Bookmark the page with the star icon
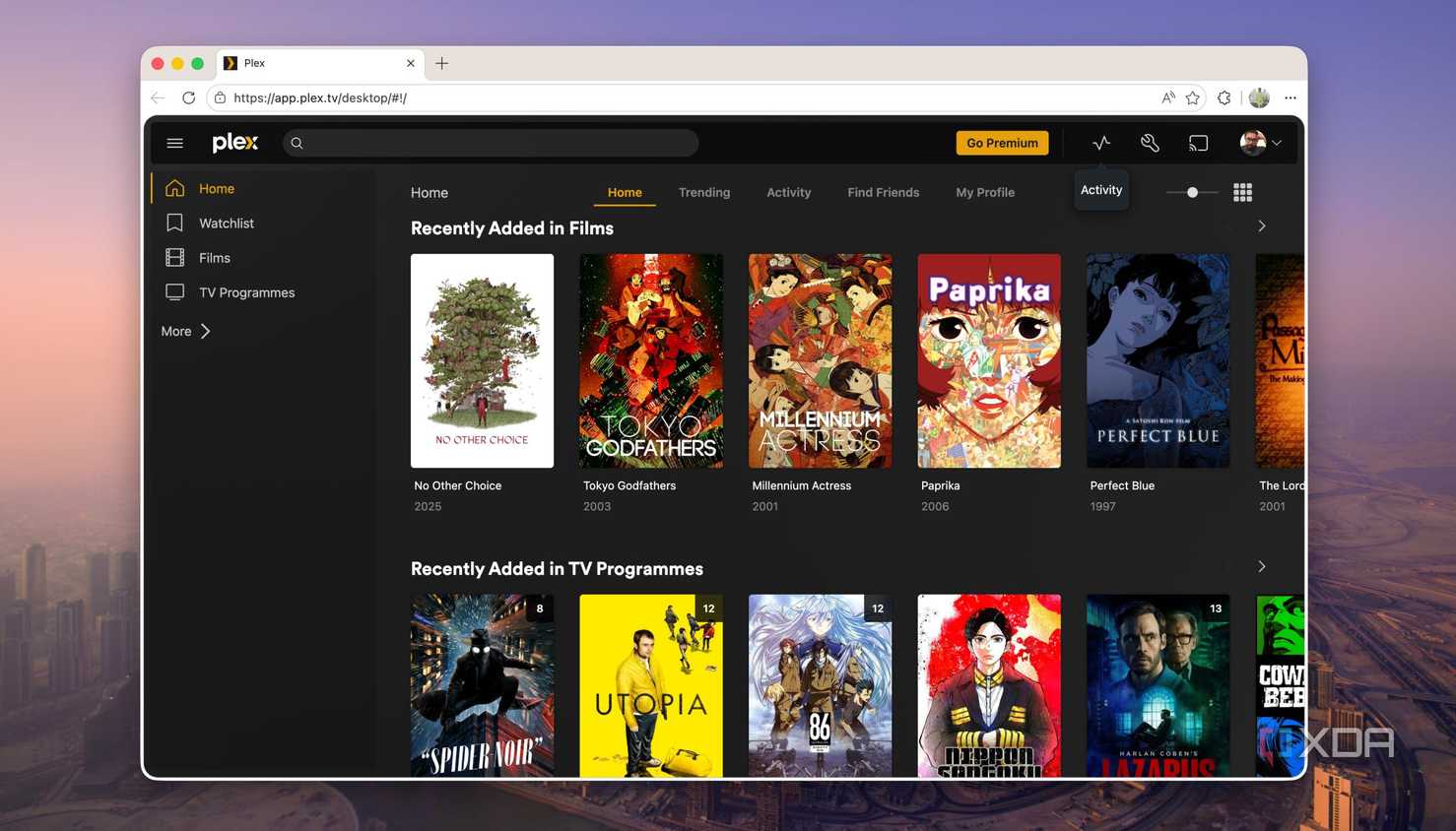Screen dimensions: 1456x831 pos(1193,97)
